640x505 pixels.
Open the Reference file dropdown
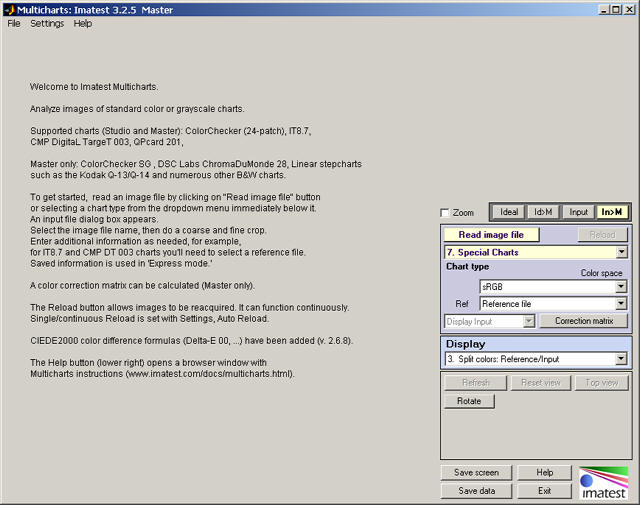point(553,304)
